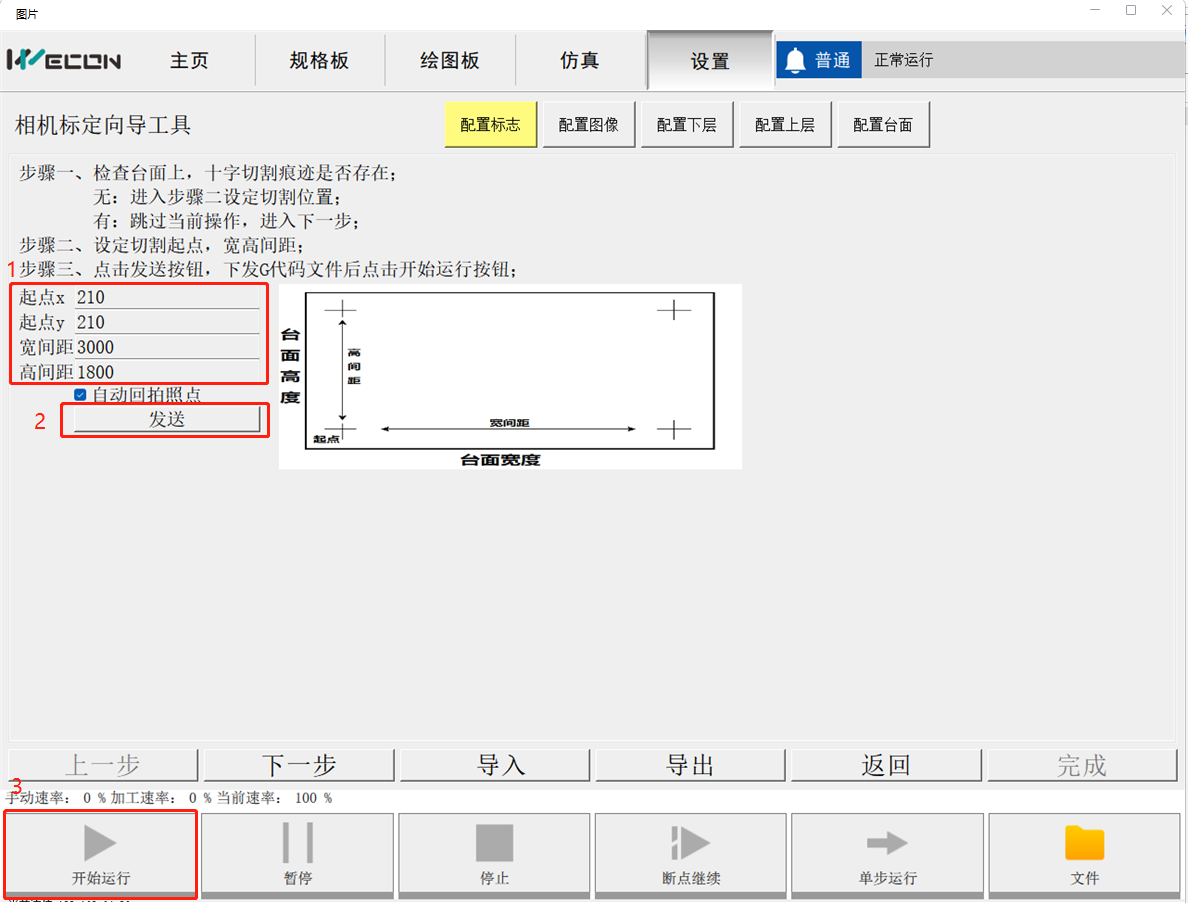Select single-step run (单步运行) arrow icon

pyautogui.click(x=887, y=844)
